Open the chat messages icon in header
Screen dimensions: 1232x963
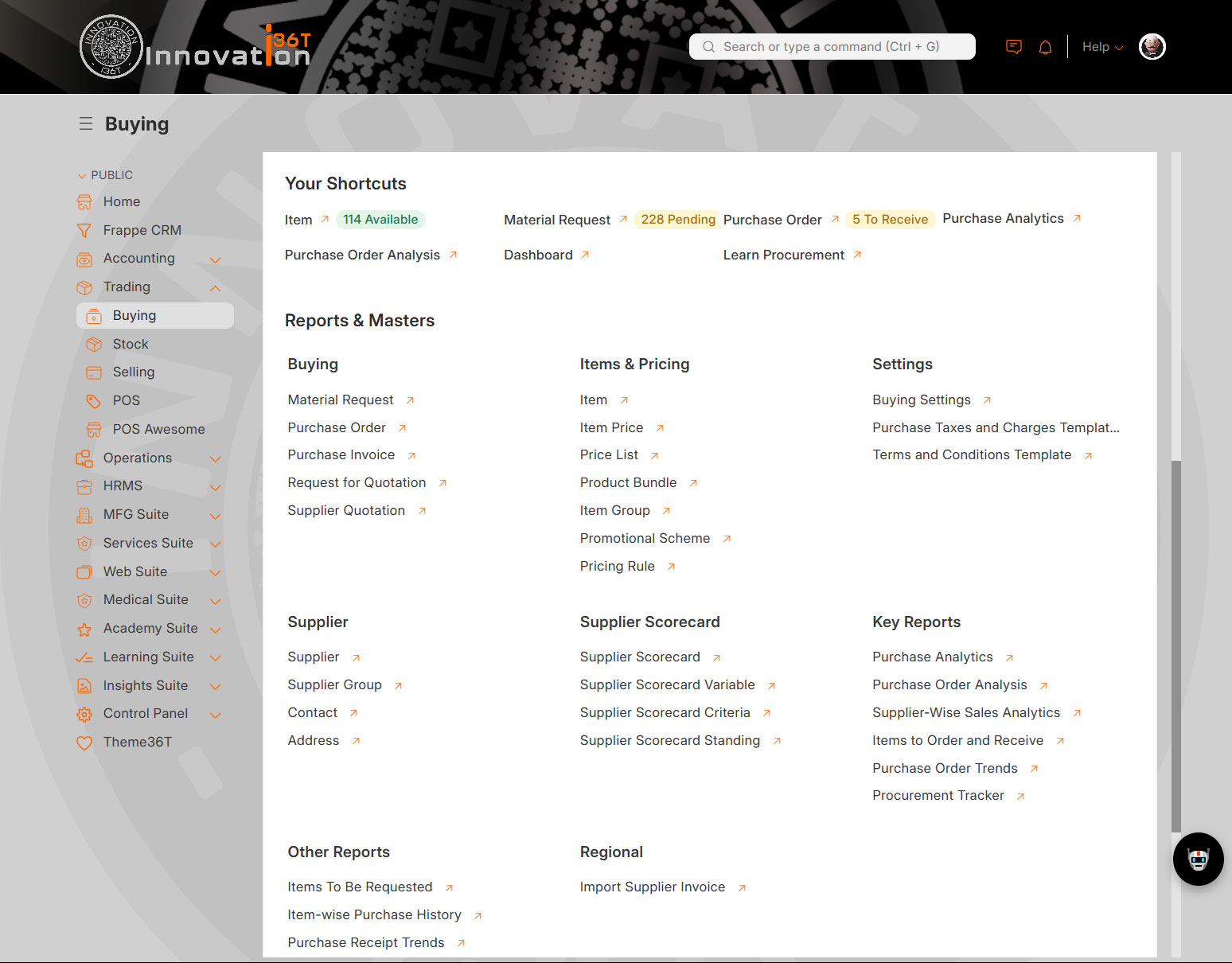pos(1013,47)
